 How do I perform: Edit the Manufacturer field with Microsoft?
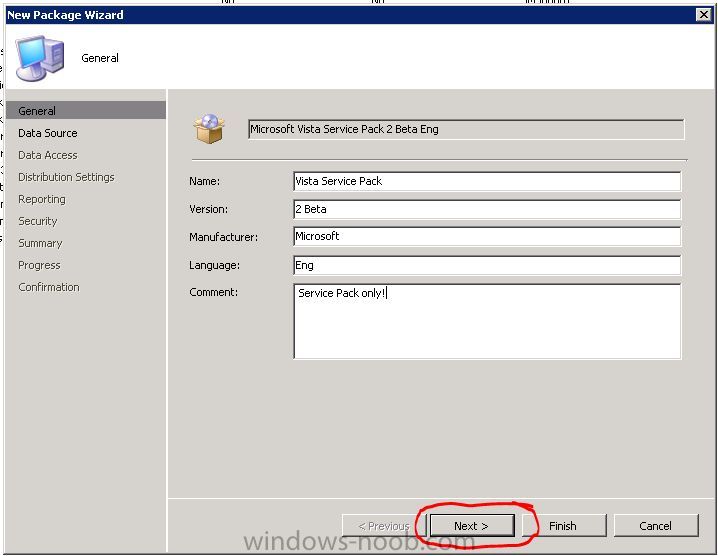click(x=487, y=237)
